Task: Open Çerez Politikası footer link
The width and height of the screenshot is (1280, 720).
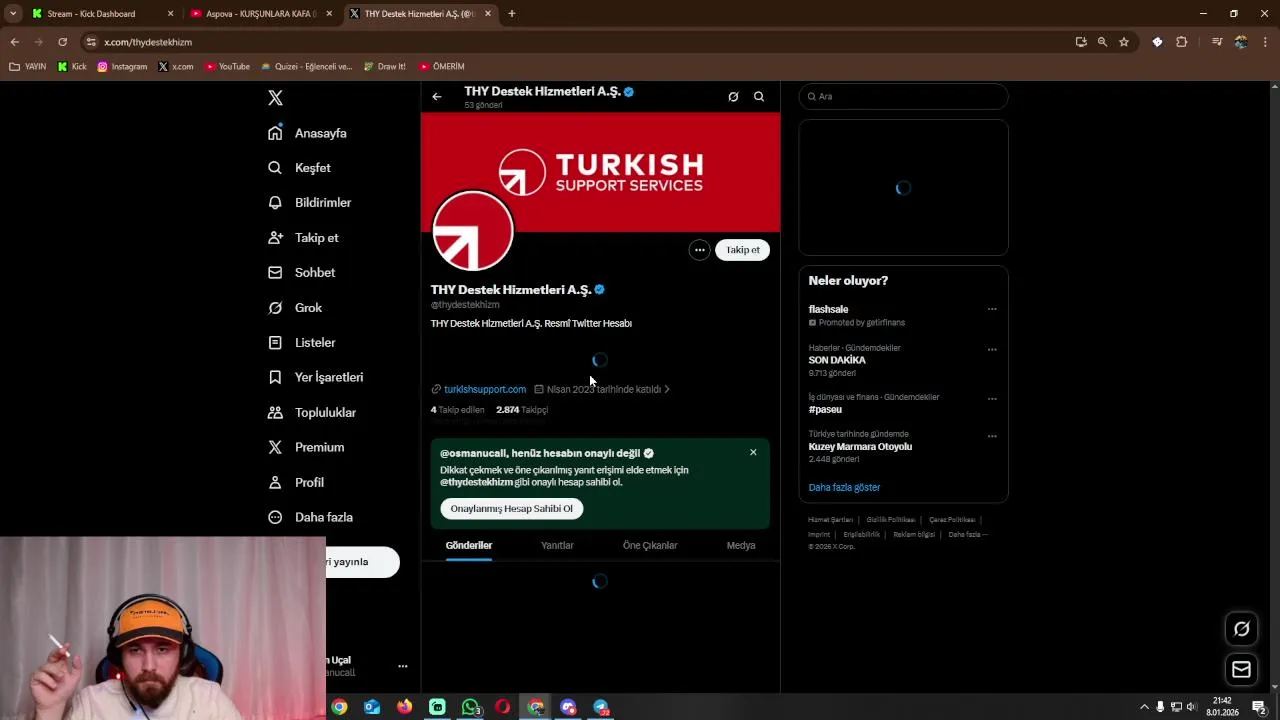Action: [952, 520]
